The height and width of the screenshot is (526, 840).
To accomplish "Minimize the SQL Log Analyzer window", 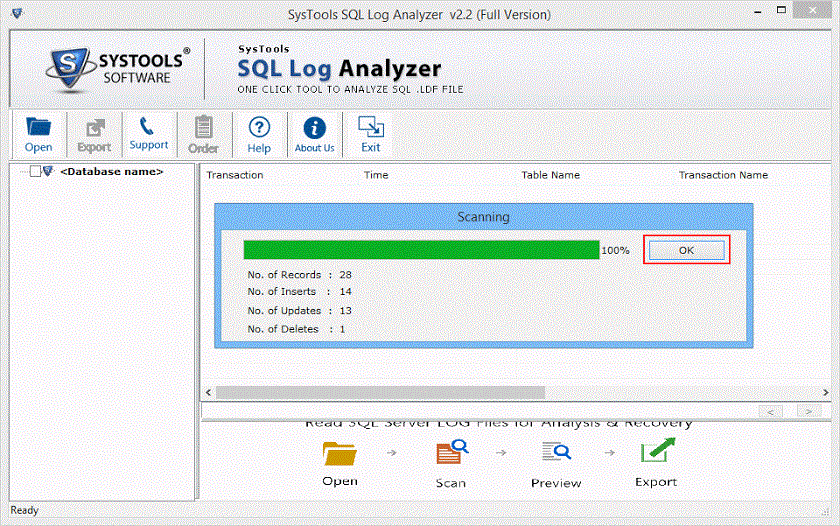I will [x=758, y=11].
